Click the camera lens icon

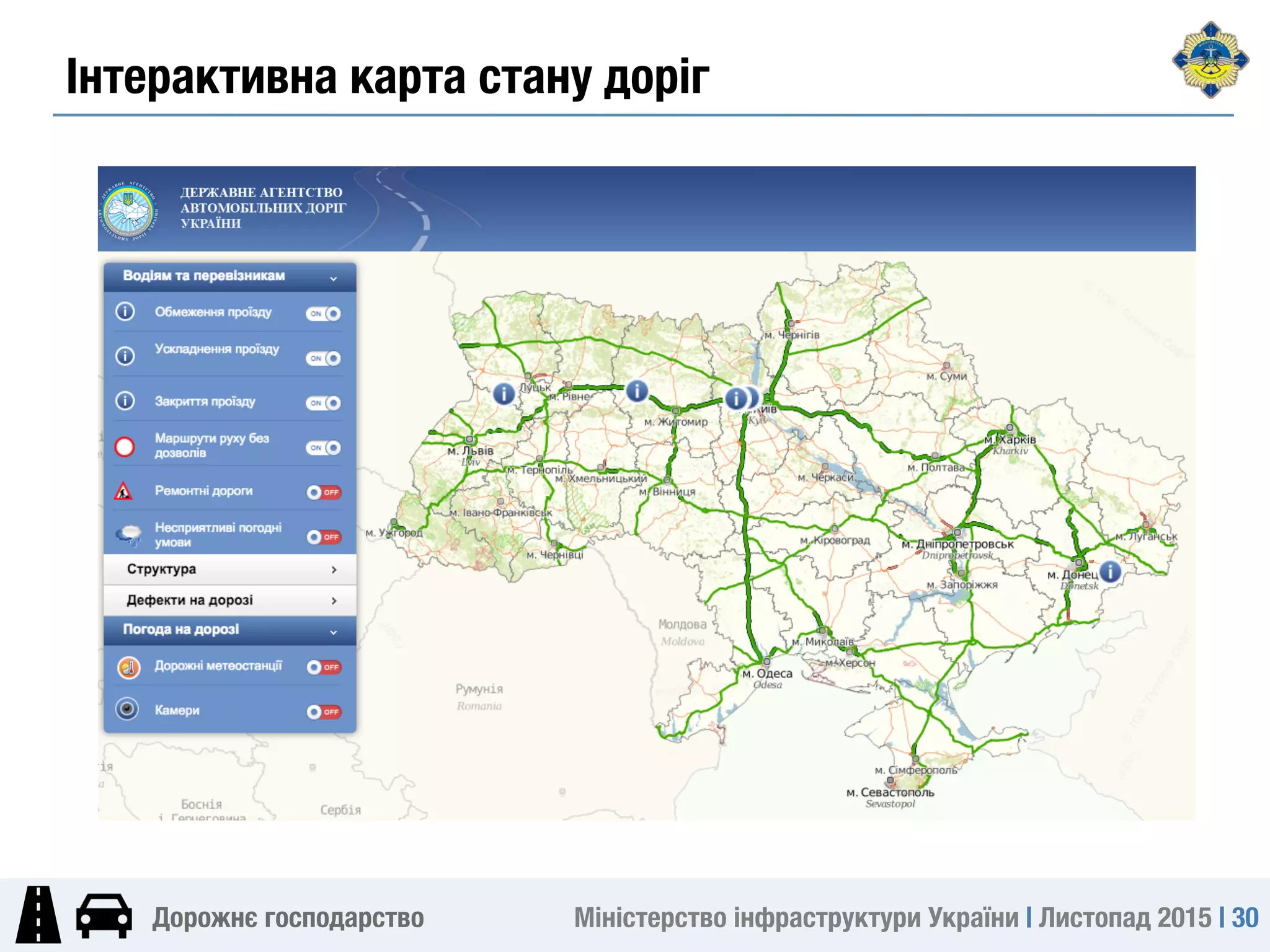point(127,709)
